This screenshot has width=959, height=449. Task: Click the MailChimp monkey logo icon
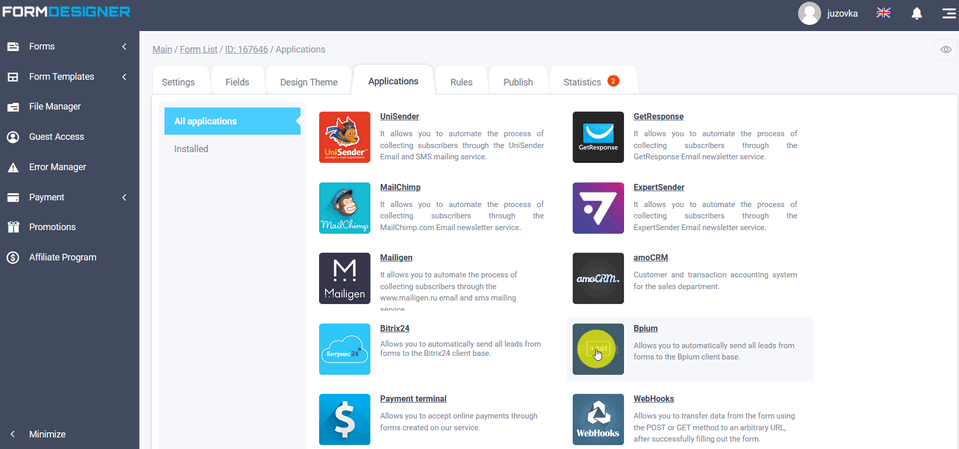345,207
